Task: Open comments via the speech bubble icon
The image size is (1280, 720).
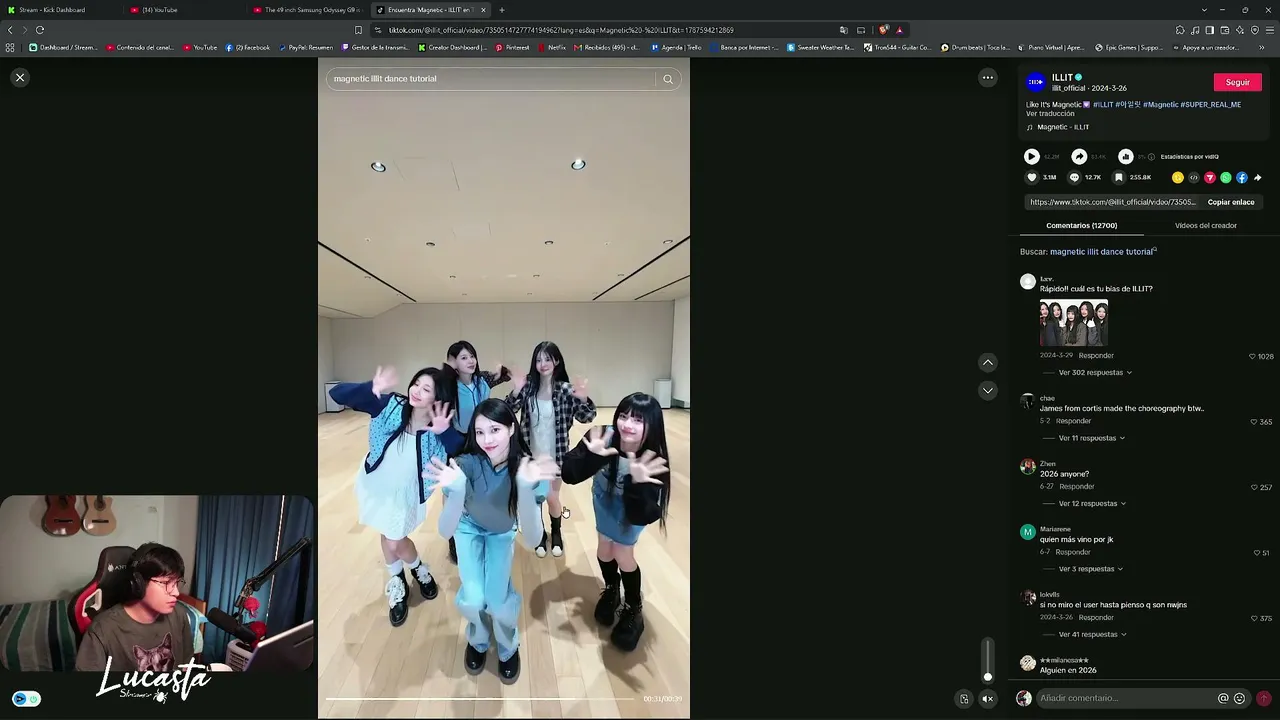Action: pos(1074,177)
